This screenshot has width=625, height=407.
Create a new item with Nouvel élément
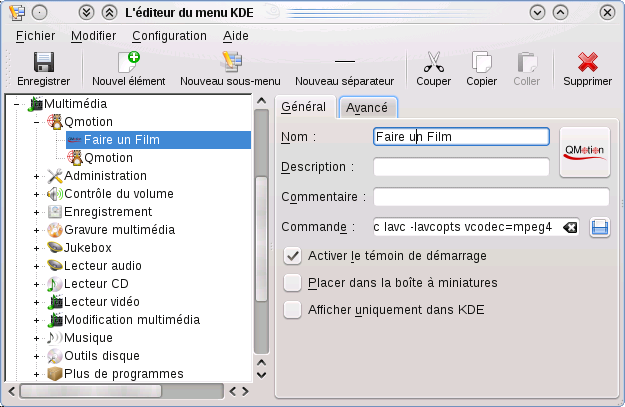pyautogui.click(x=128, y=68)
